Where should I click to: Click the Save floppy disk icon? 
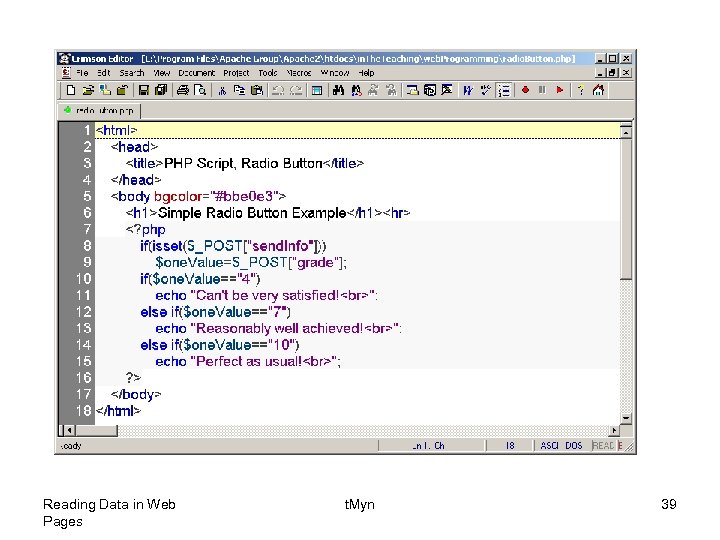pyautogui.click(x=143, y=90)
